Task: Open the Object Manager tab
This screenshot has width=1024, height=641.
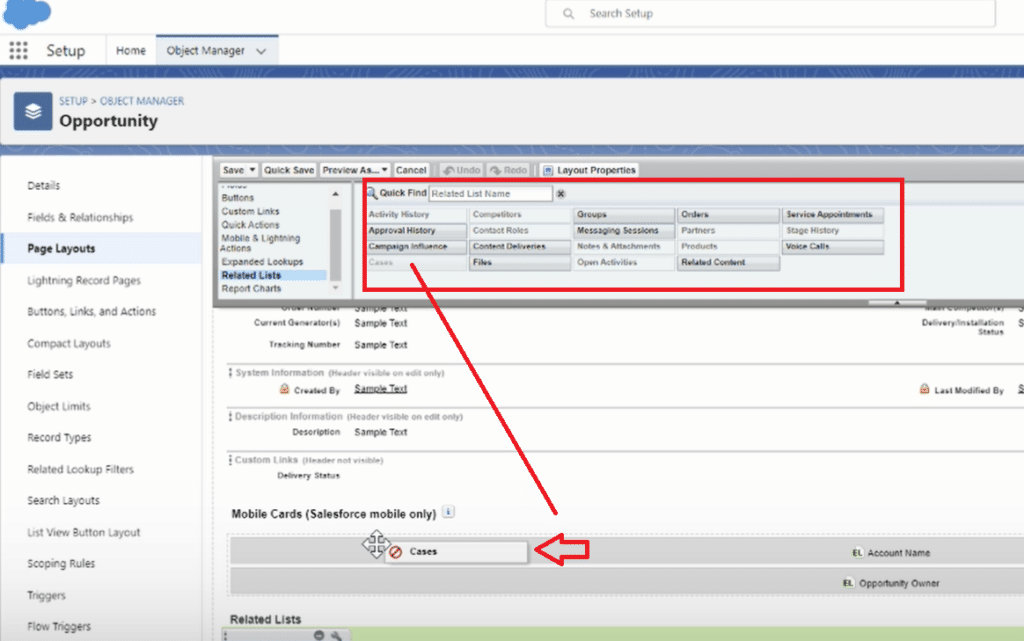Action: (x=205, y=50)
